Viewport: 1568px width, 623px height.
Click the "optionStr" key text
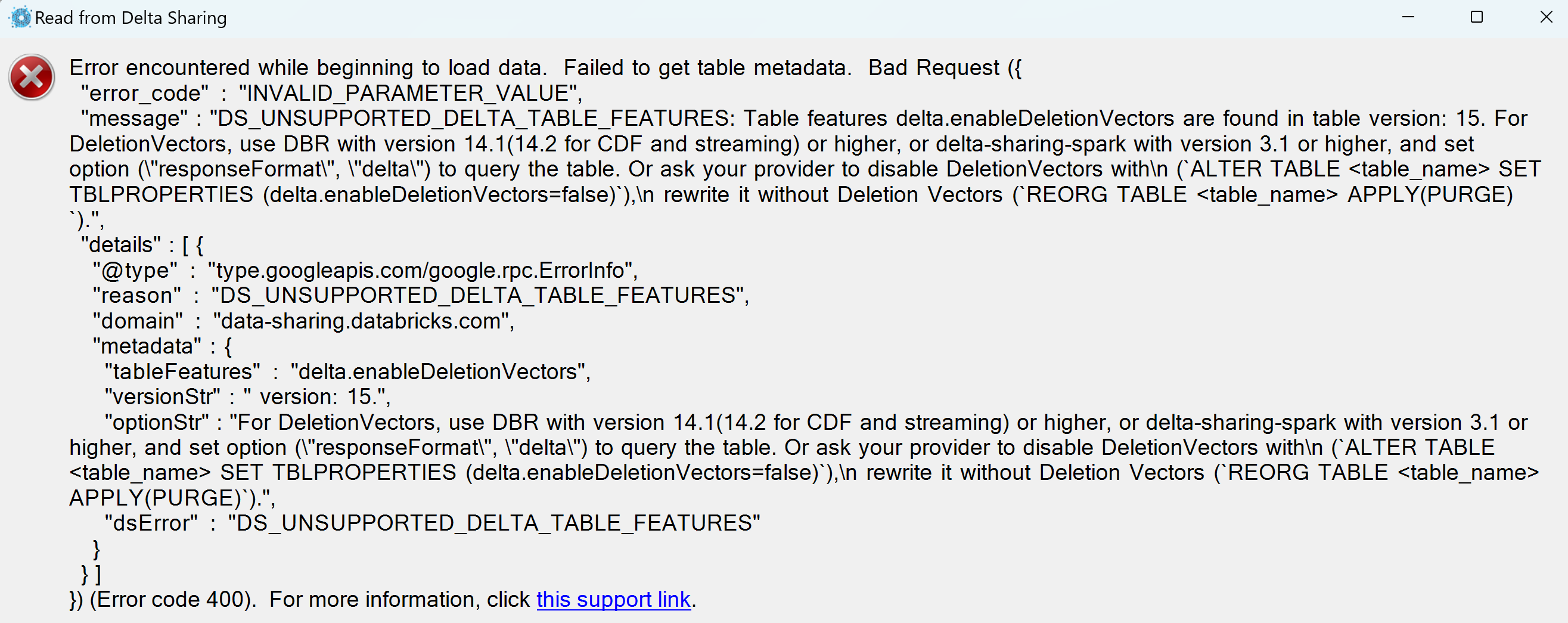point(156,423)
